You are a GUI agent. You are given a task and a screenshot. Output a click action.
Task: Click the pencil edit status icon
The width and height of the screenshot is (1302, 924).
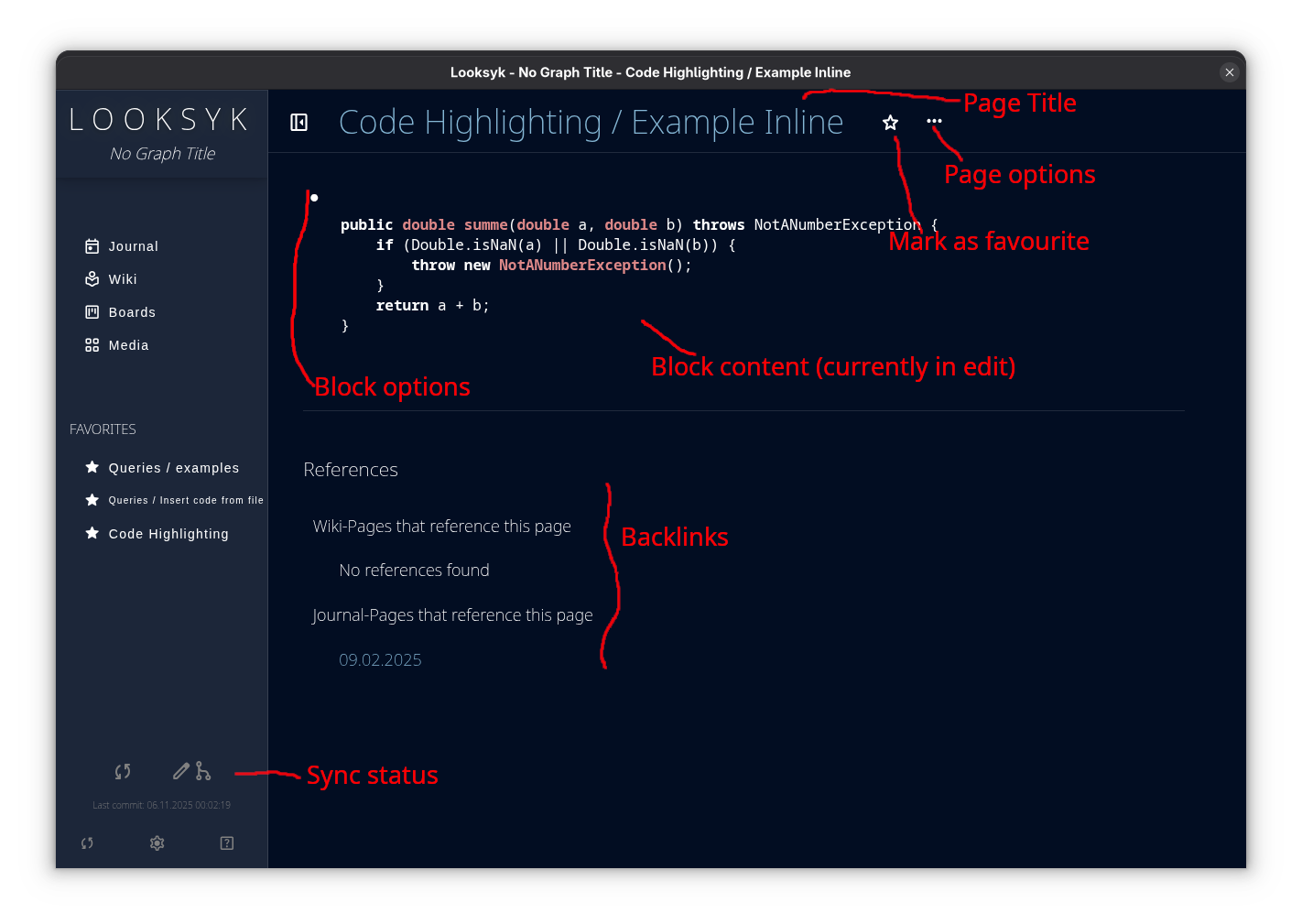[x=181, y=771]
